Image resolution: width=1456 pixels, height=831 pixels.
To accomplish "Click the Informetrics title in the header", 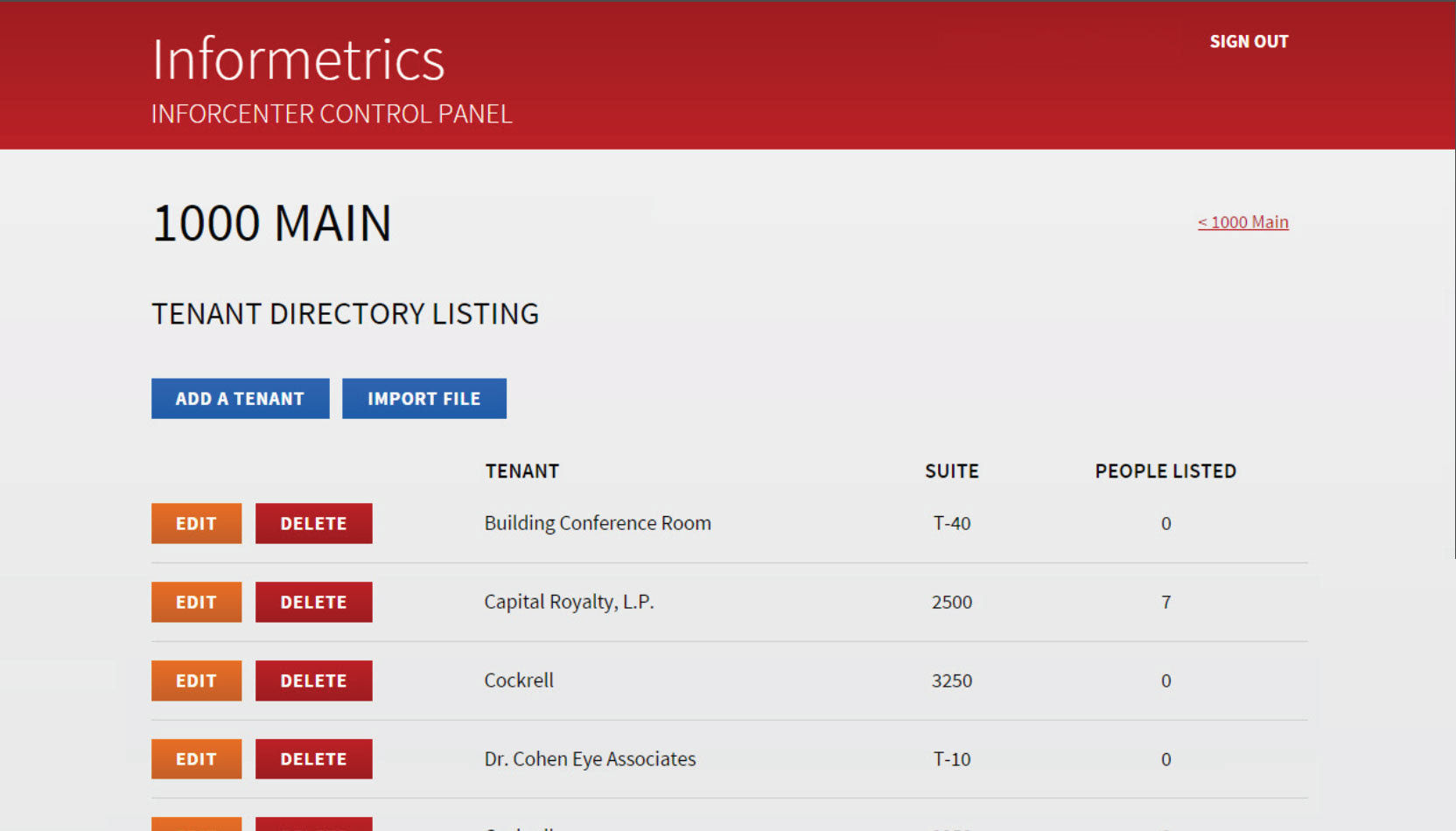I will (298, 59).
